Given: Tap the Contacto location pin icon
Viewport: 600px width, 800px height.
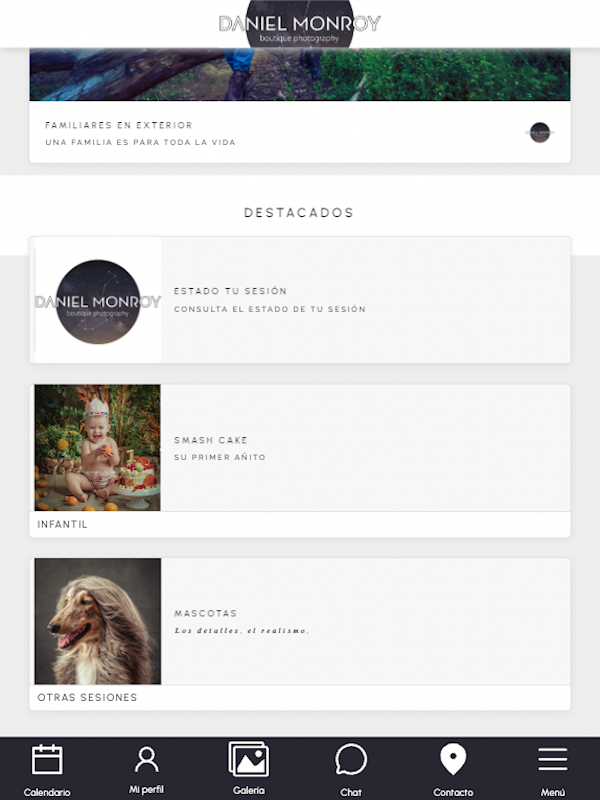Looking at the screenshot, I should tap(453, 759).
